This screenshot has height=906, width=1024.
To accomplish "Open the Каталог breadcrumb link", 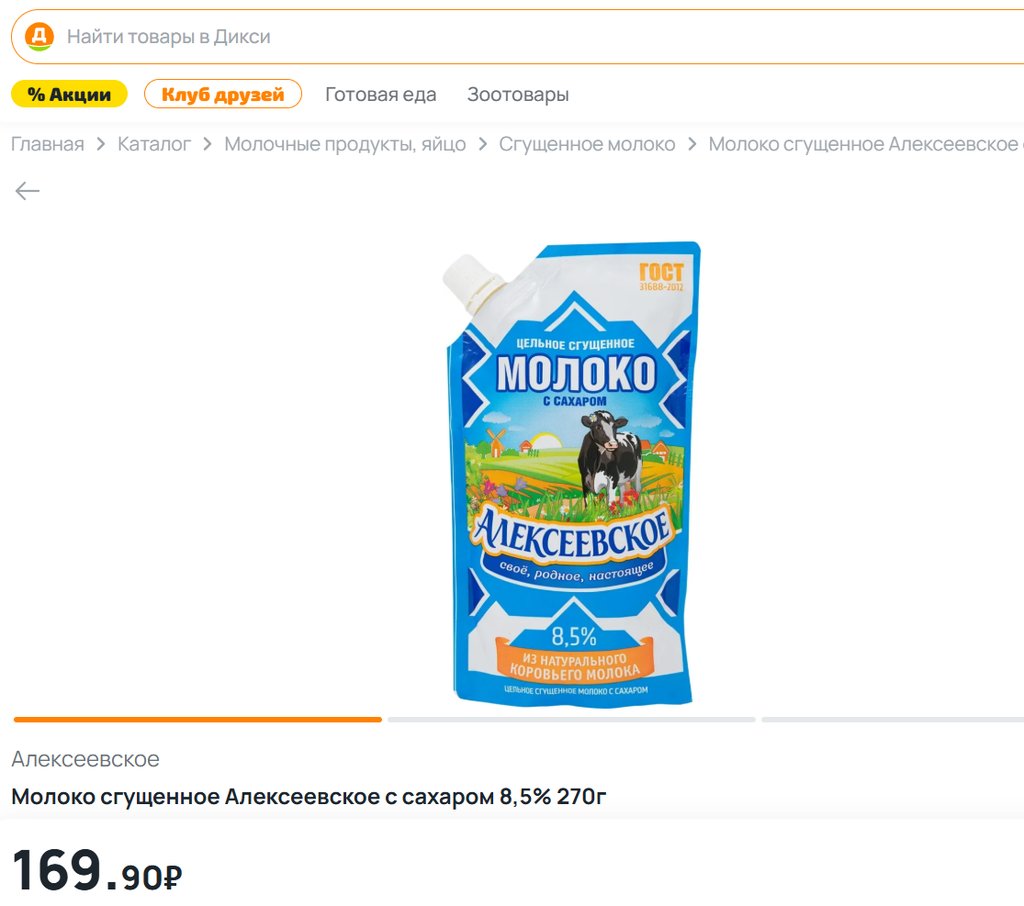I will [x=154, y=144].
